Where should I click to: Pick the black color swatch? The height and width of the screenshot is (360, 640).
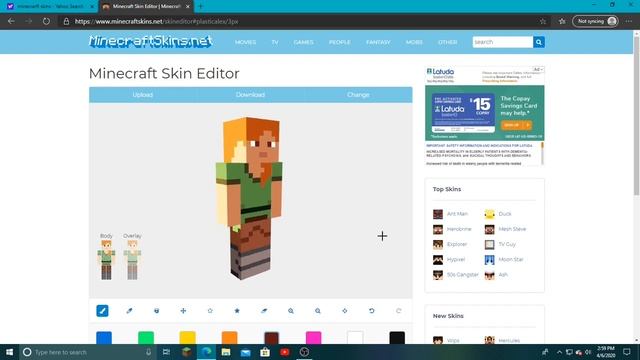(x=397, y=338)
